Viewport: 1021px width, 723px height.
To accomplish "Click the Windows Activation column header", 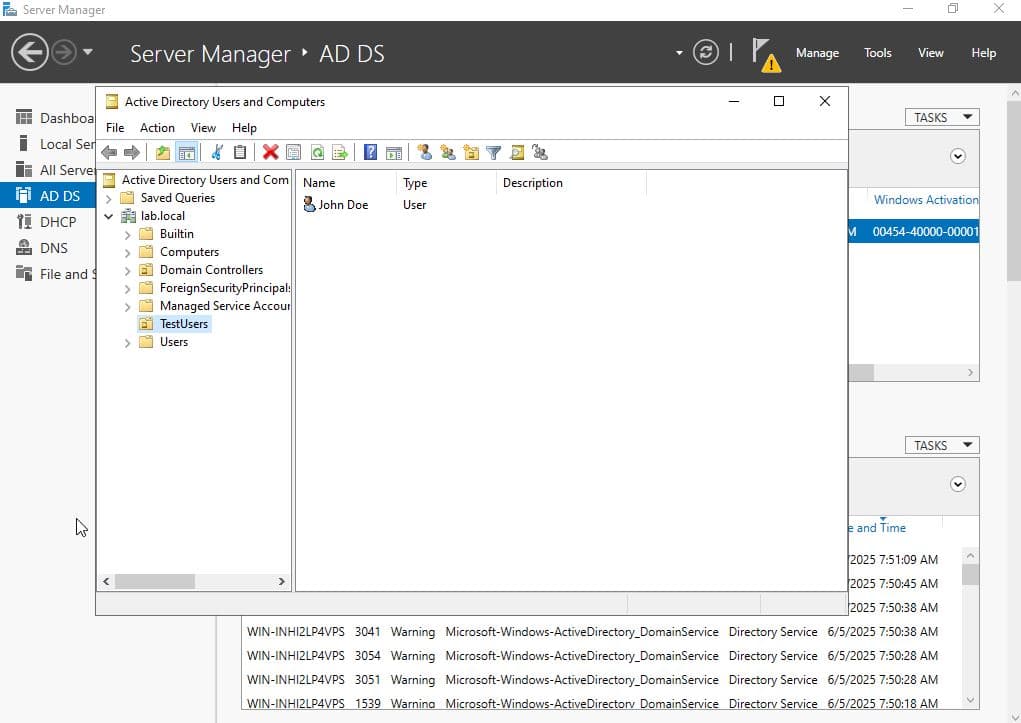I will click(925, 200).
